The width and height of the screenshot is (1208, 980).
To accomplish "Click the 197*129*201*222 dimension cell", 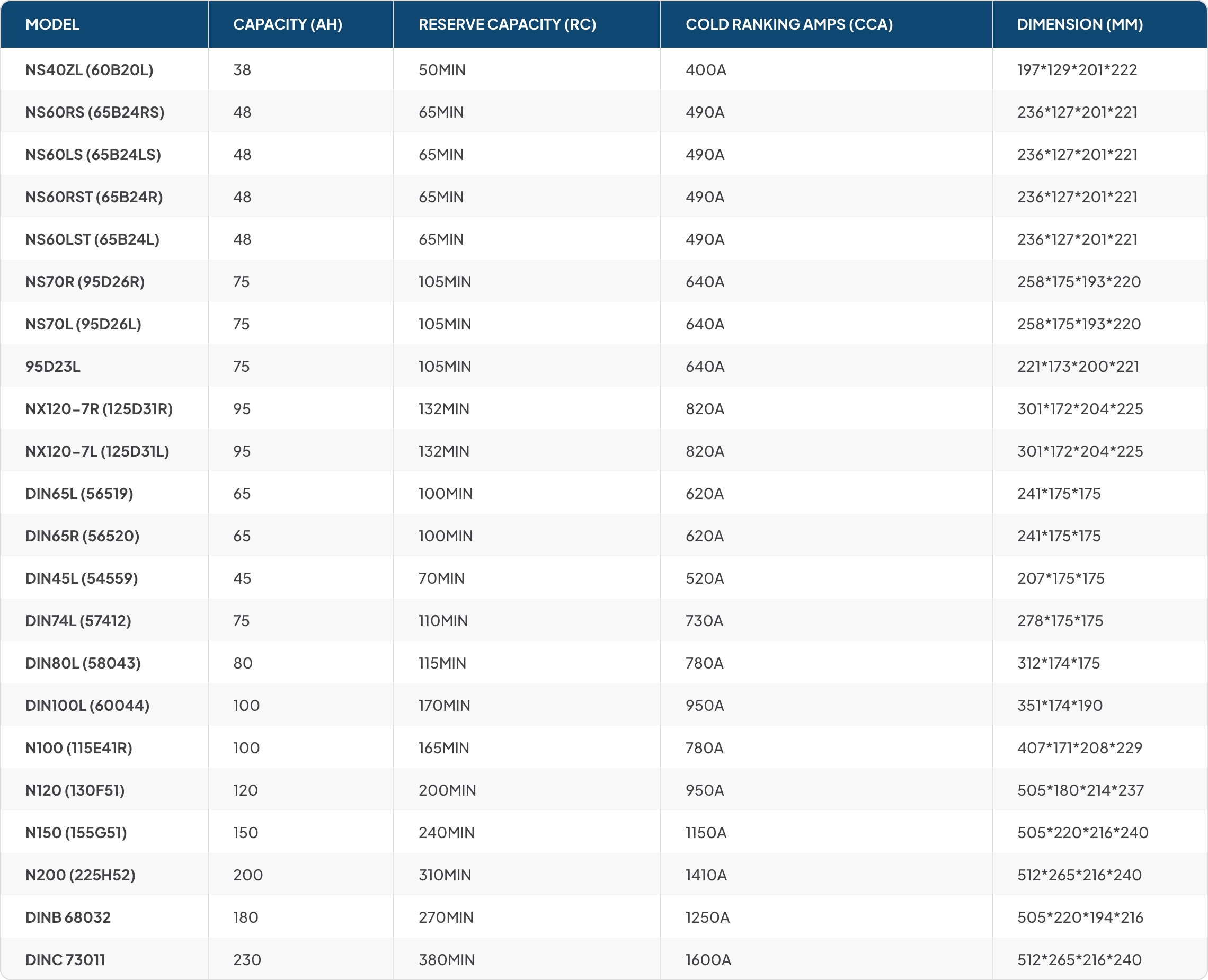I will (1077, 69).
